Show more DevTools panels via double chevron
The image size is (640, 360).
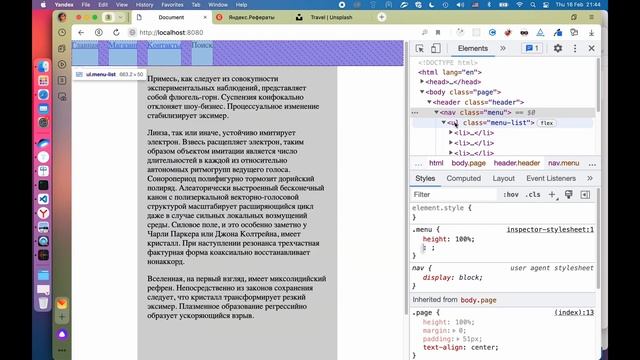[x=503, y=48]
